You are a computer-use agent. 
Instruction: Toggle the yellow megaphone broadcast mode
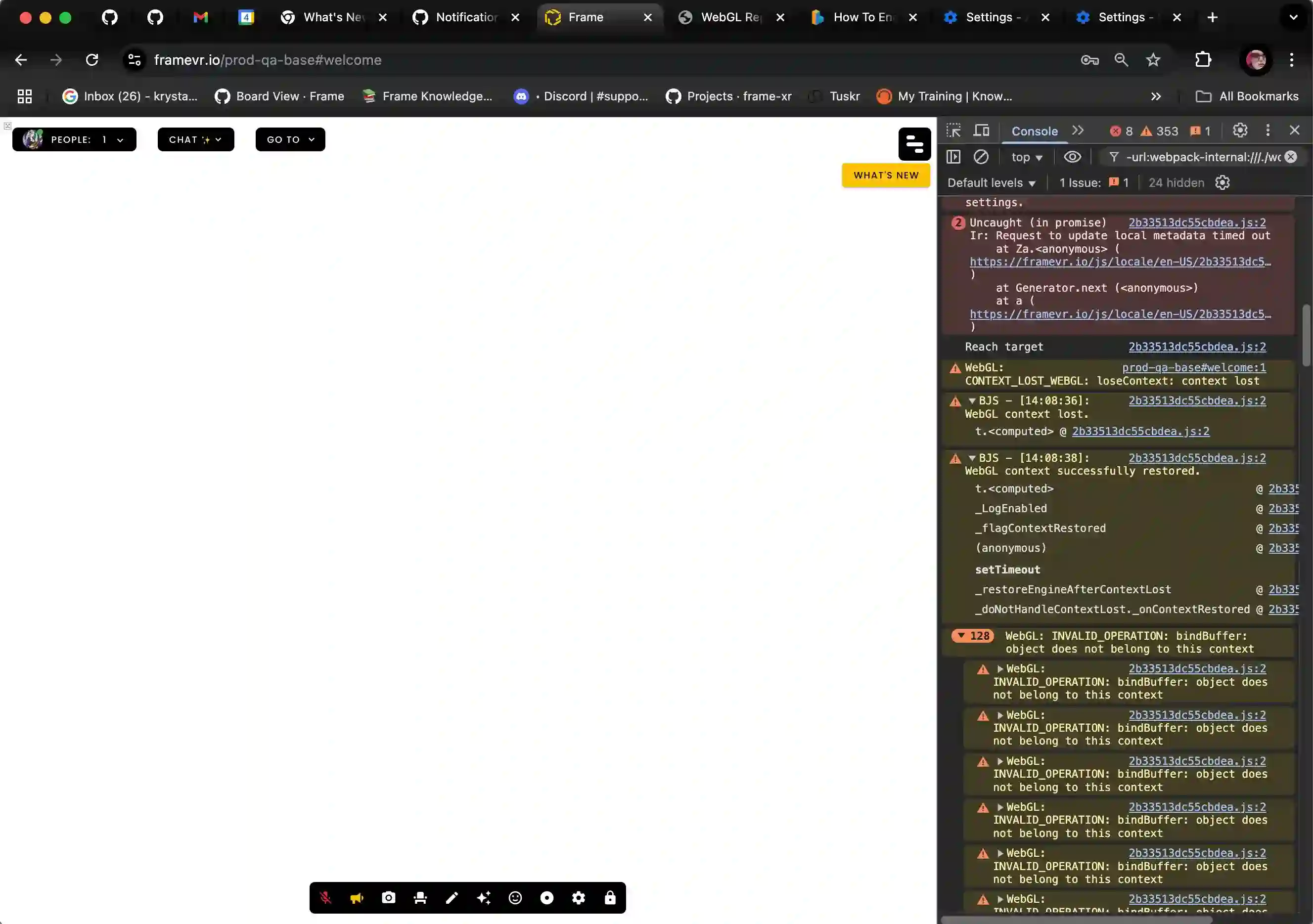click(x=356, y=898)
